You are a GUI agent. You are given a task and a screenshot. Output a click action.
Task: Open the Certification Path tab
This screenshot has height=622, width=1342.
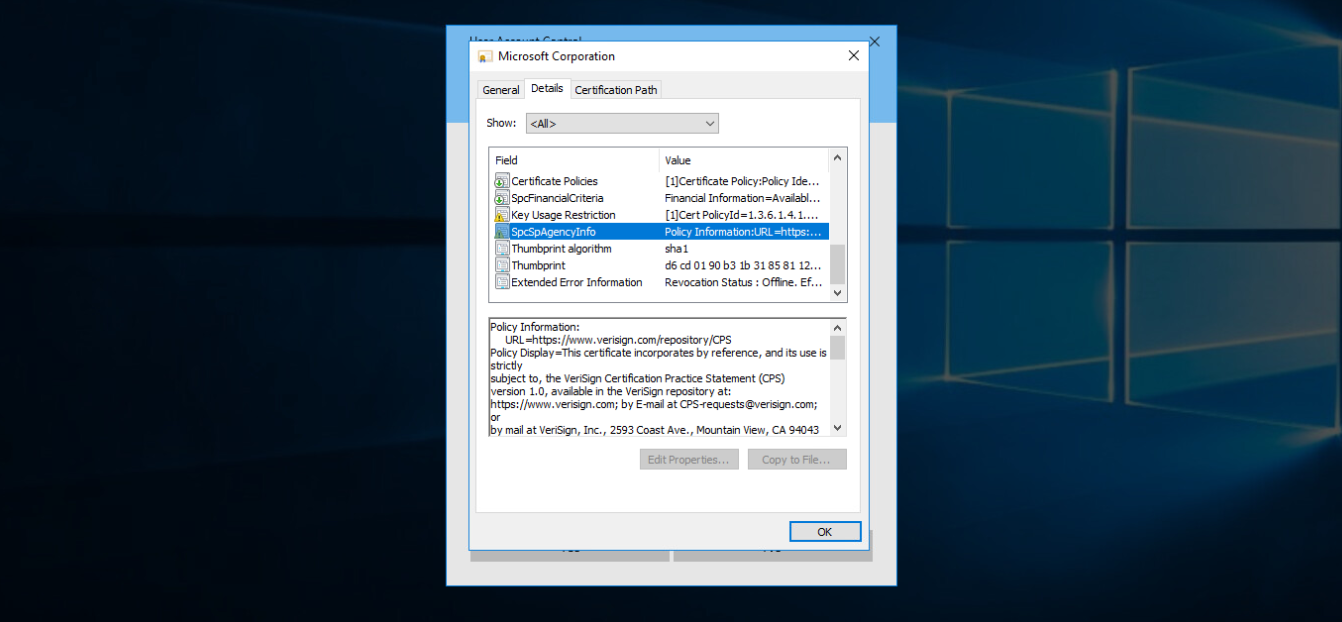pyautogui.click(x=616, y=90)
